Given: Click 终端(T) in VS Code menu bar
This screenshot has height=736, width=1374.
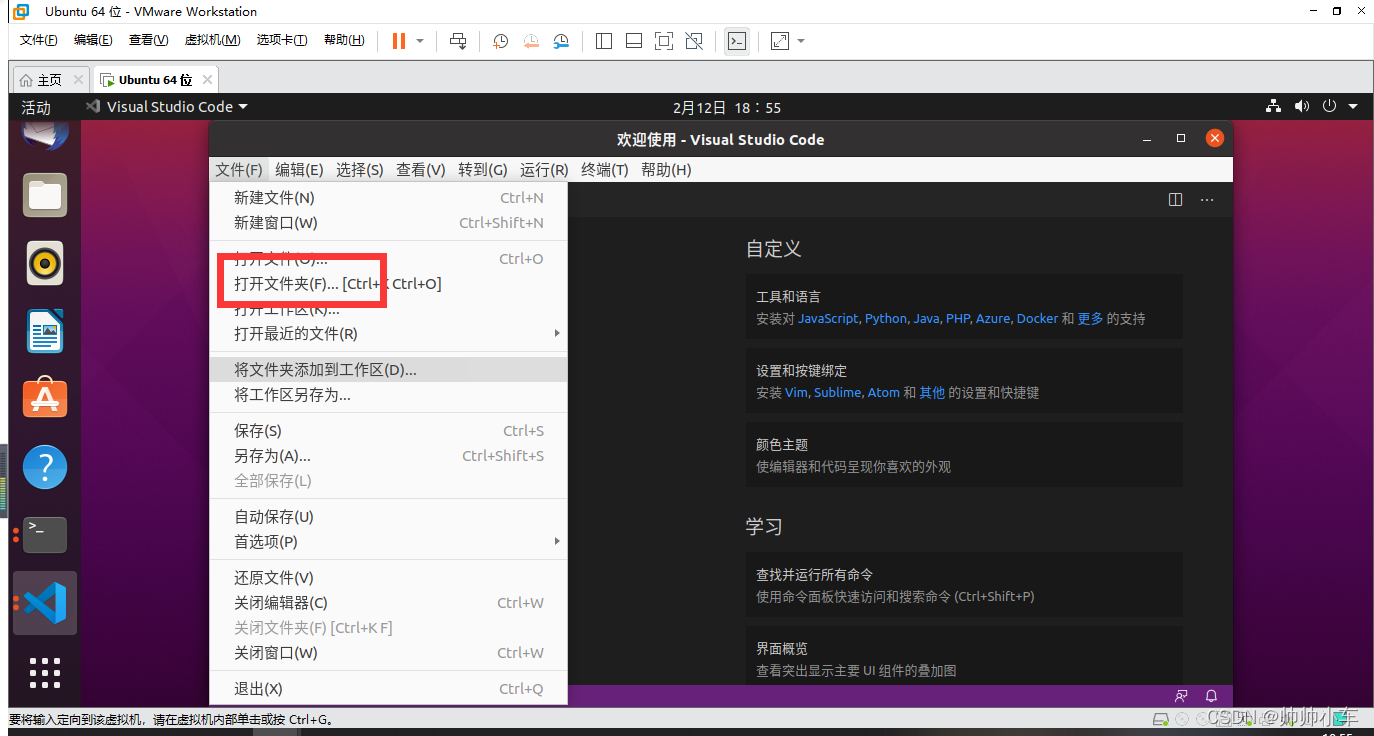Looking at the screenshot, I should pyautogui.click(x=604, y=170).
